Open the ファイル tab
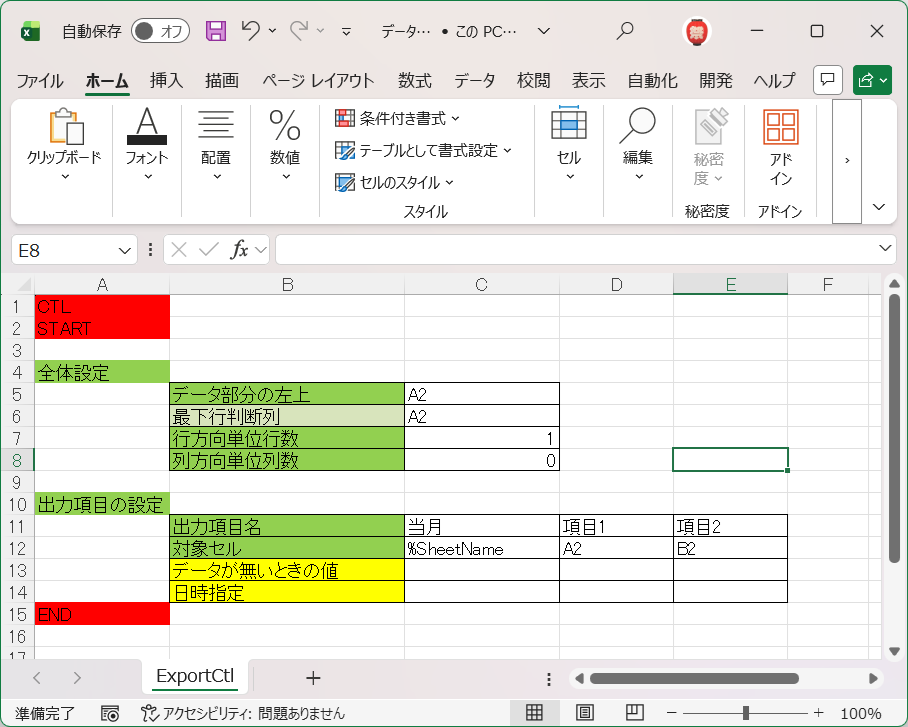This screenshot has width=908, height=727. 40,81
